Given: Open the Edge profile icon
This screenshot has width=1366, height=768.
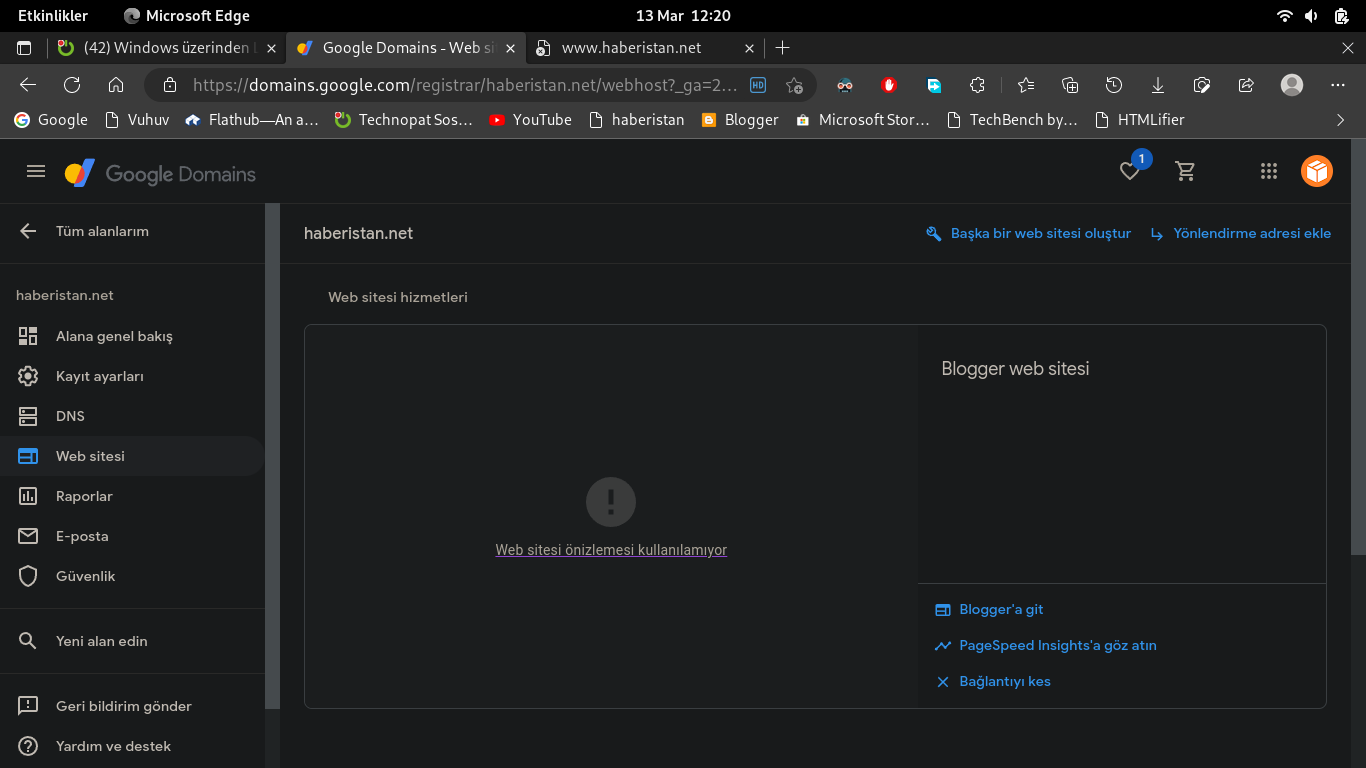Looking at the screenshot, I should tap(1292, 85).
